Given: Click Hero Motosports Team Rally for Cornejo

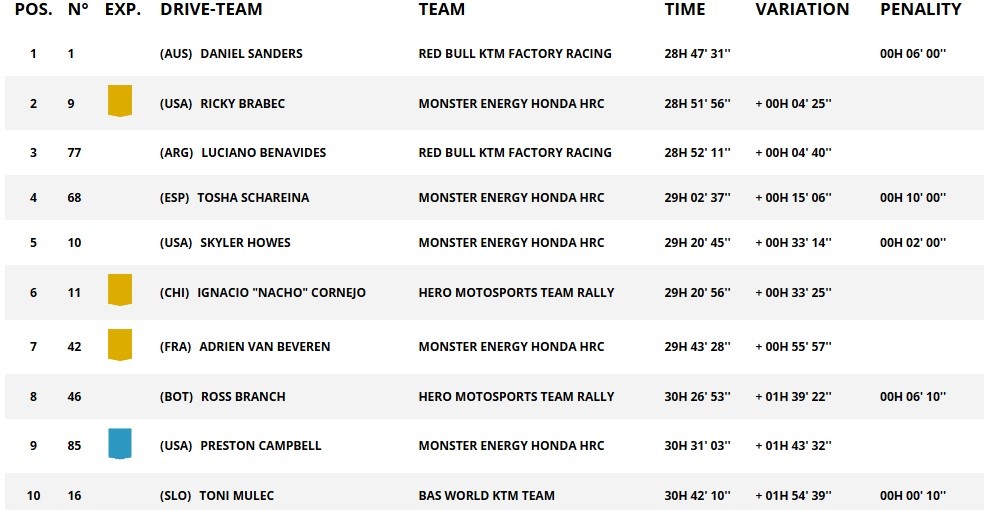Looking at the screenshot, I should (x=516, y=293).
